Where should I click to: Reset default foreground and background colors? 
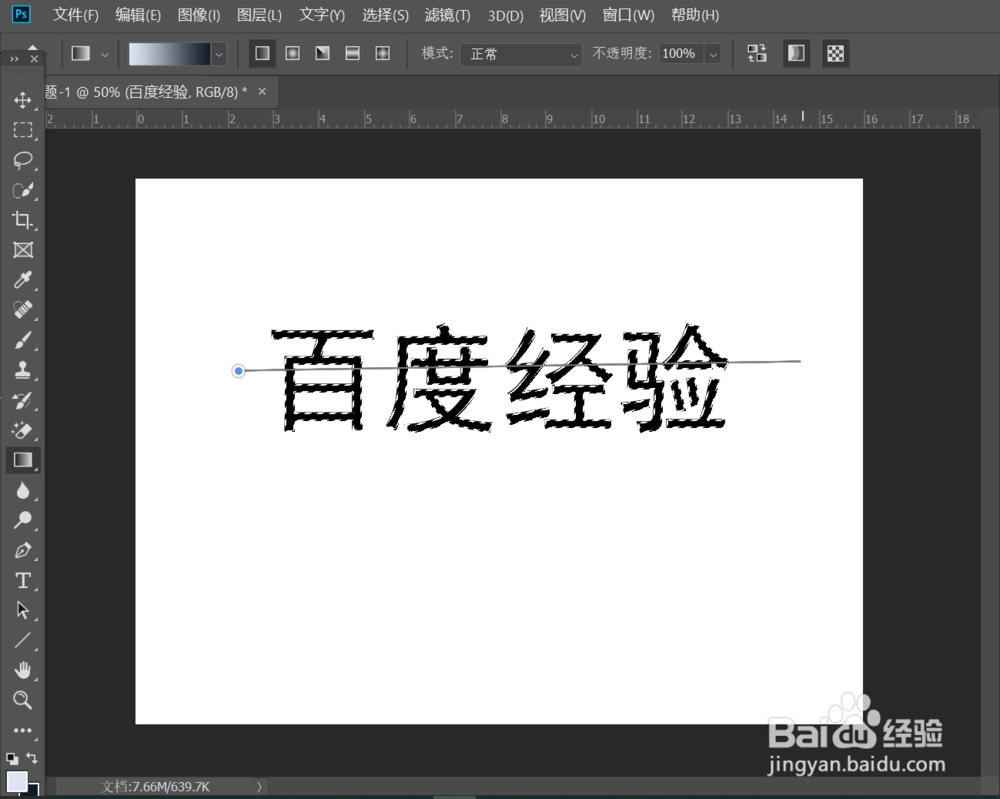pos(11,758)
